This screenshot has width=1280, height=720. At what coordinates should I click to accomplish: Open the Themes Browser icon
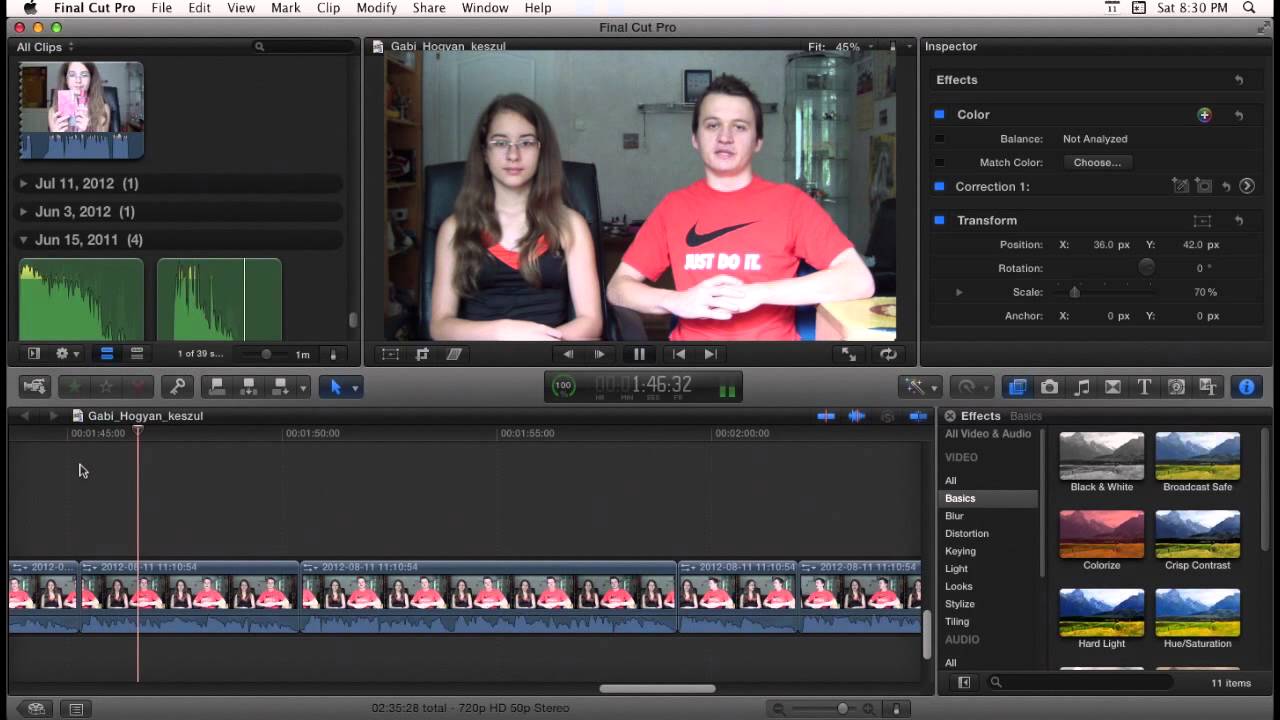(x=1207, y=387)
